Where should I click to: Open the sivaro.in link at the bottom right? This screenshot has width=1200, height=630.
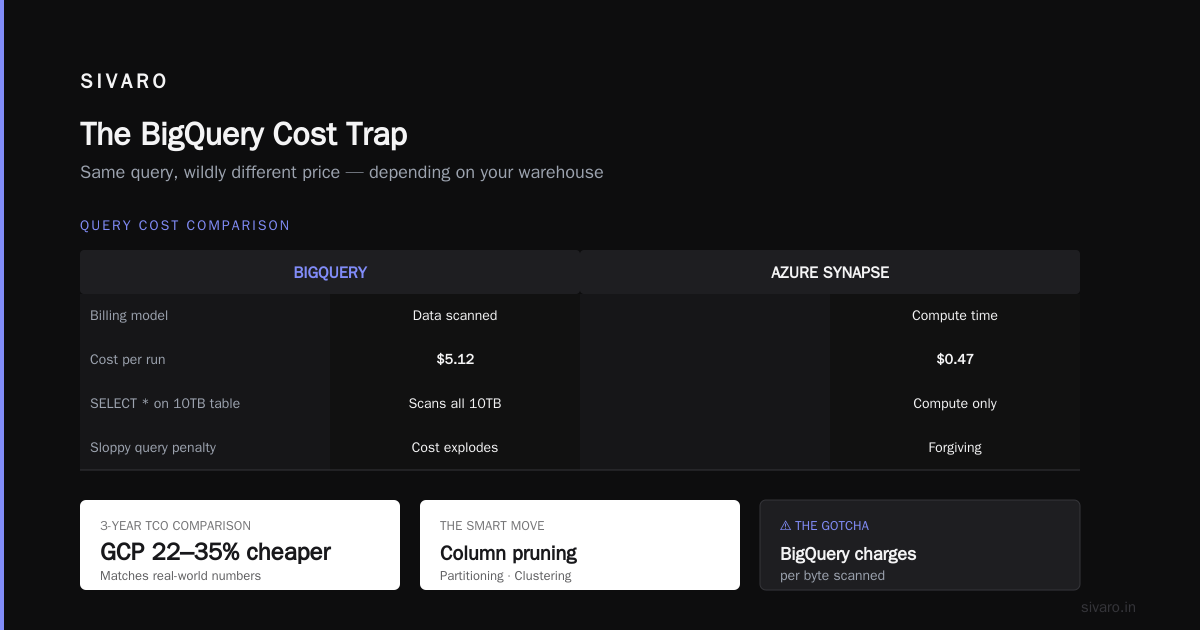1108,607
